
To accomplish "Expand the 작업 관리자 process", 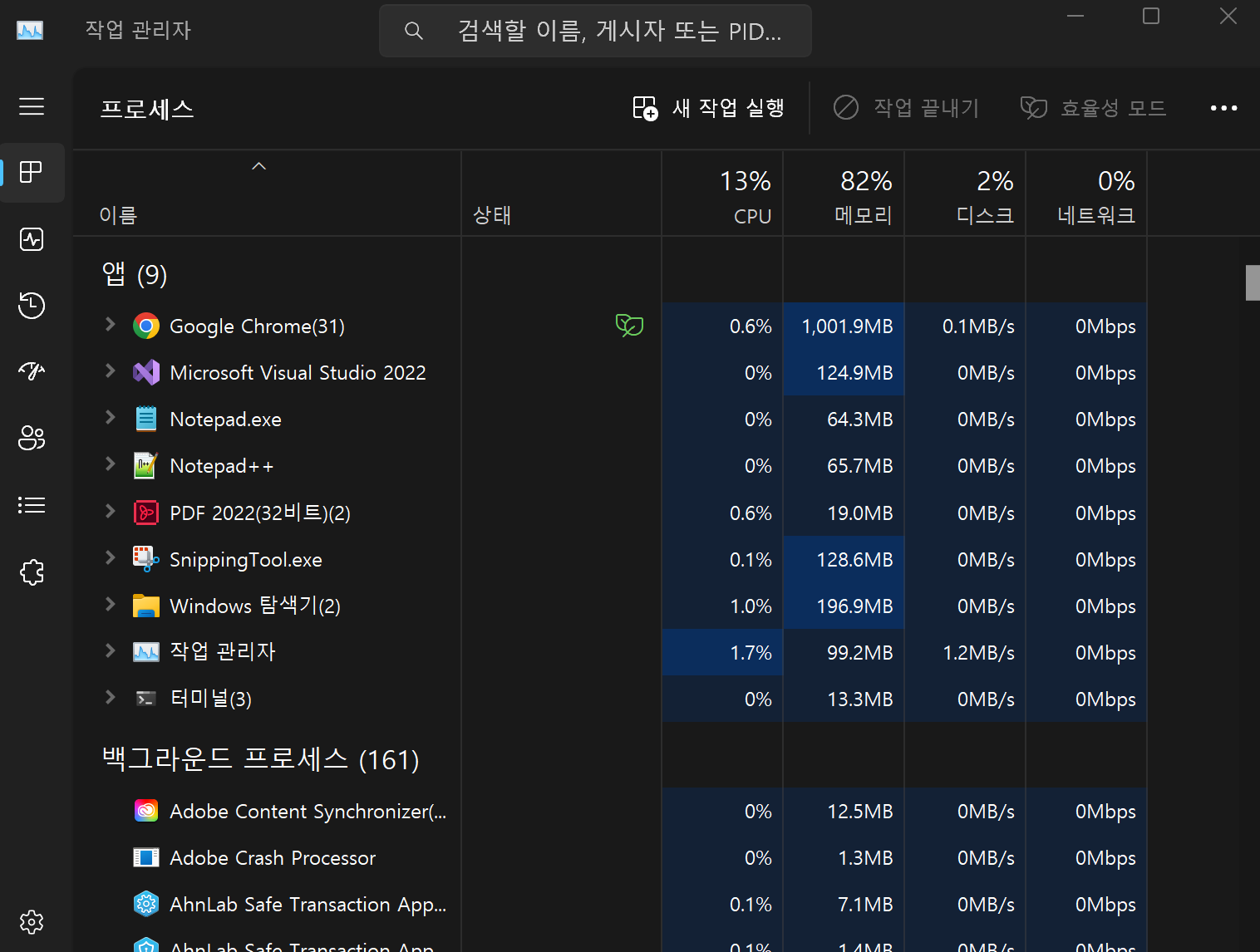I will 110,651.
